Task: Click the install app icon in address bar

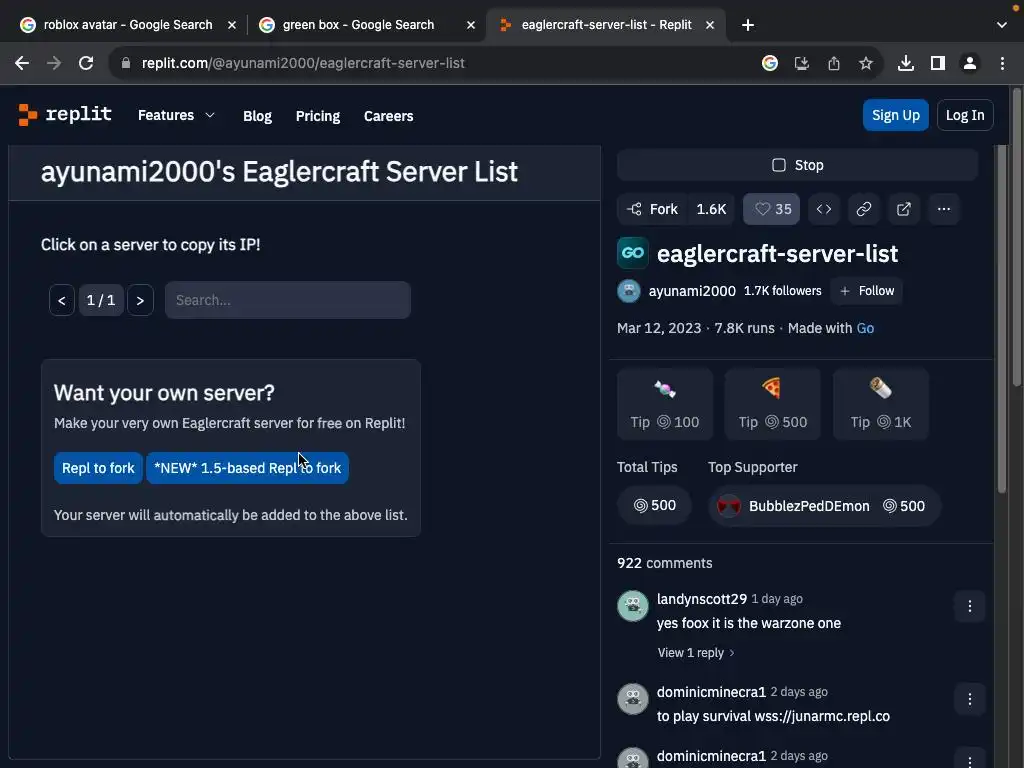Action: (x=801, y=63)
